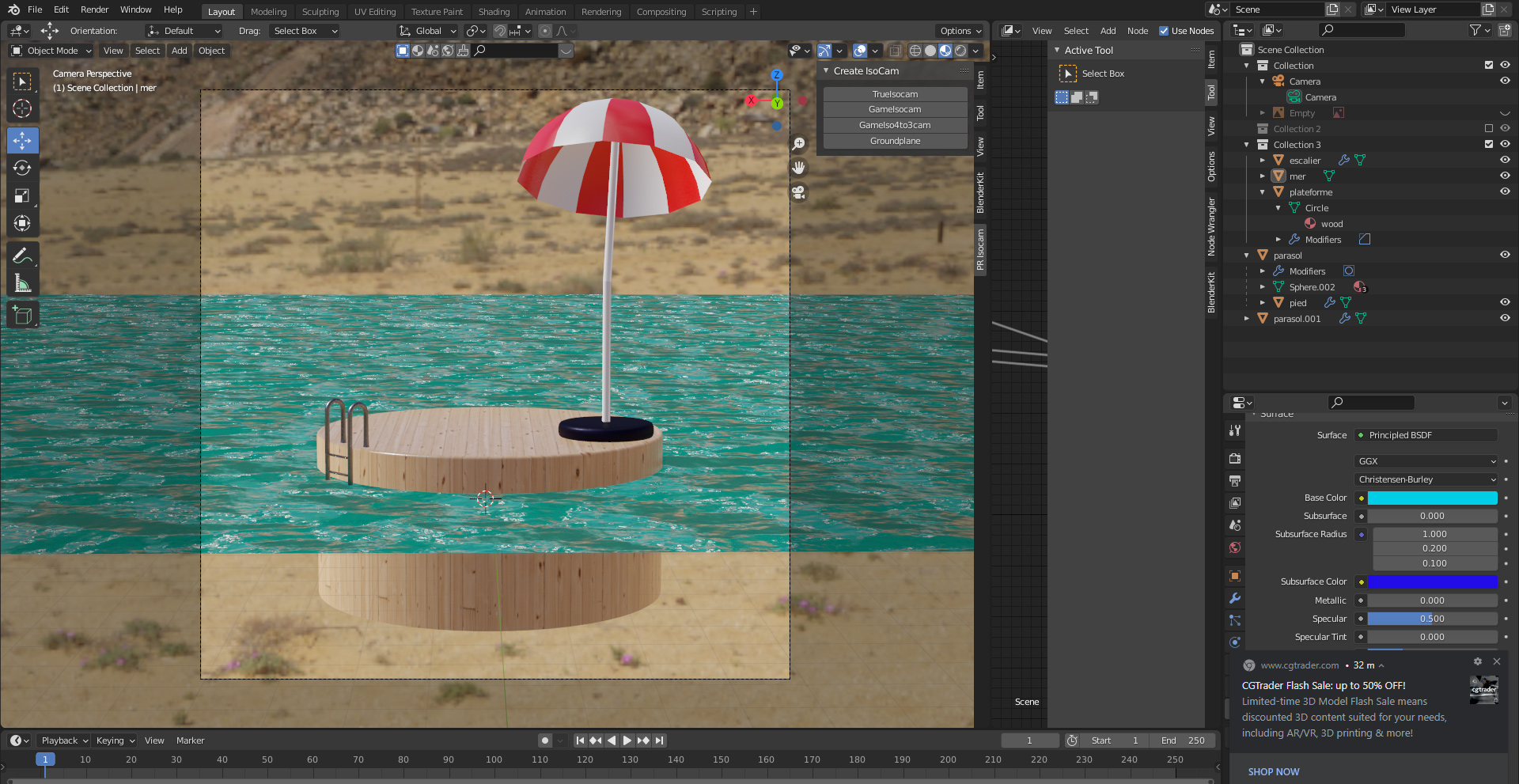This screenshot has height=784, width=1519.
Task: Toggle Collection 3 exclude checkbox
Action: point(1488,144)
